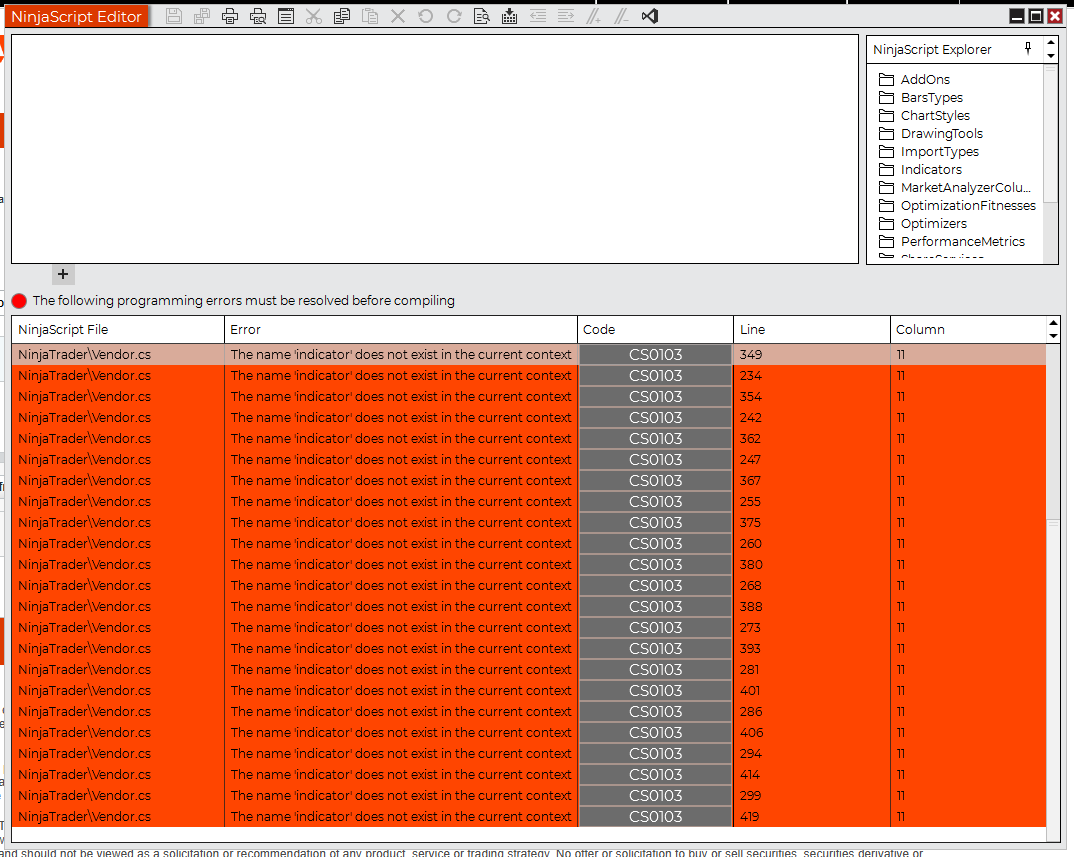Viewport: 1074px width, 857px height.
Task: Expand the ImportTypes folder
Action: (929, 151)
